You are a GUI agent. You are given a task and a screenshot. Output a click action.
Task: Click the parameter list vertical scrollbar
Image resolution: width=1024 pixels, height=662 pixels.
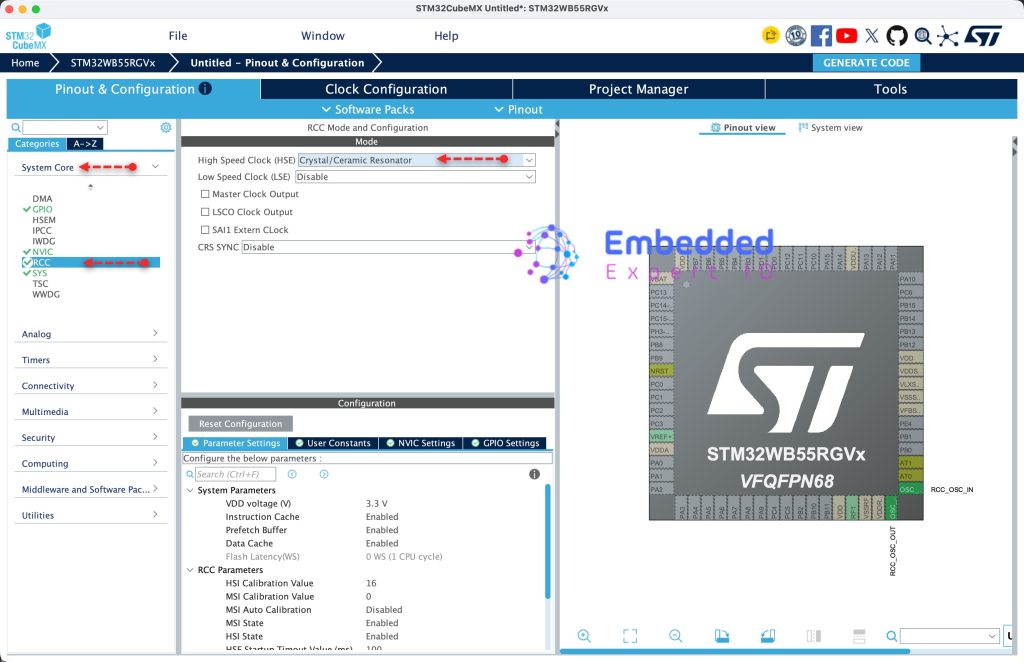[x=547, y=541]
